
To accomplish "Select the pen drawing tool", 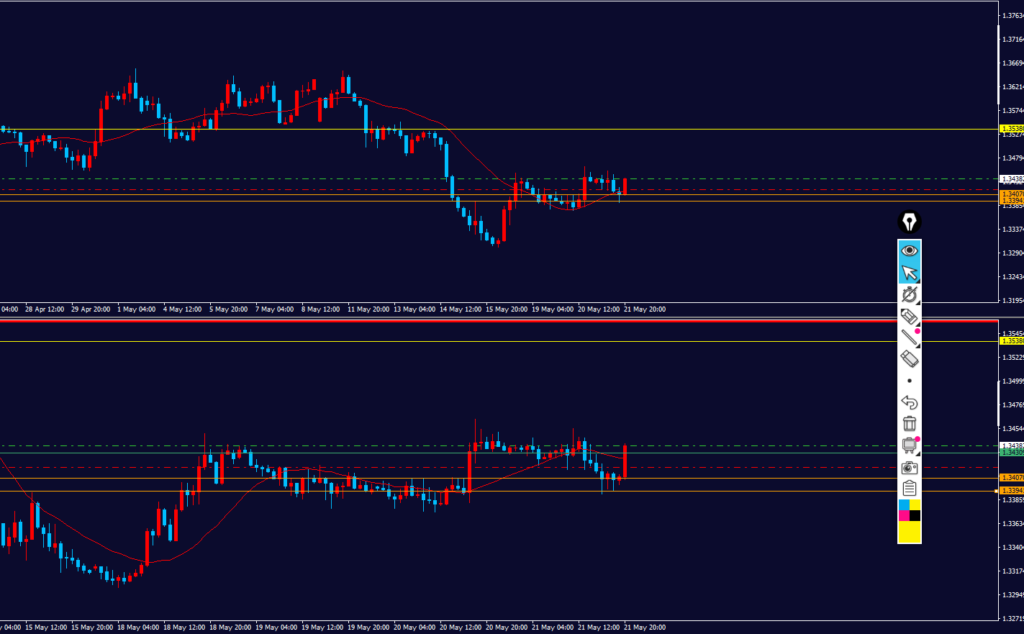I will 909,294.
